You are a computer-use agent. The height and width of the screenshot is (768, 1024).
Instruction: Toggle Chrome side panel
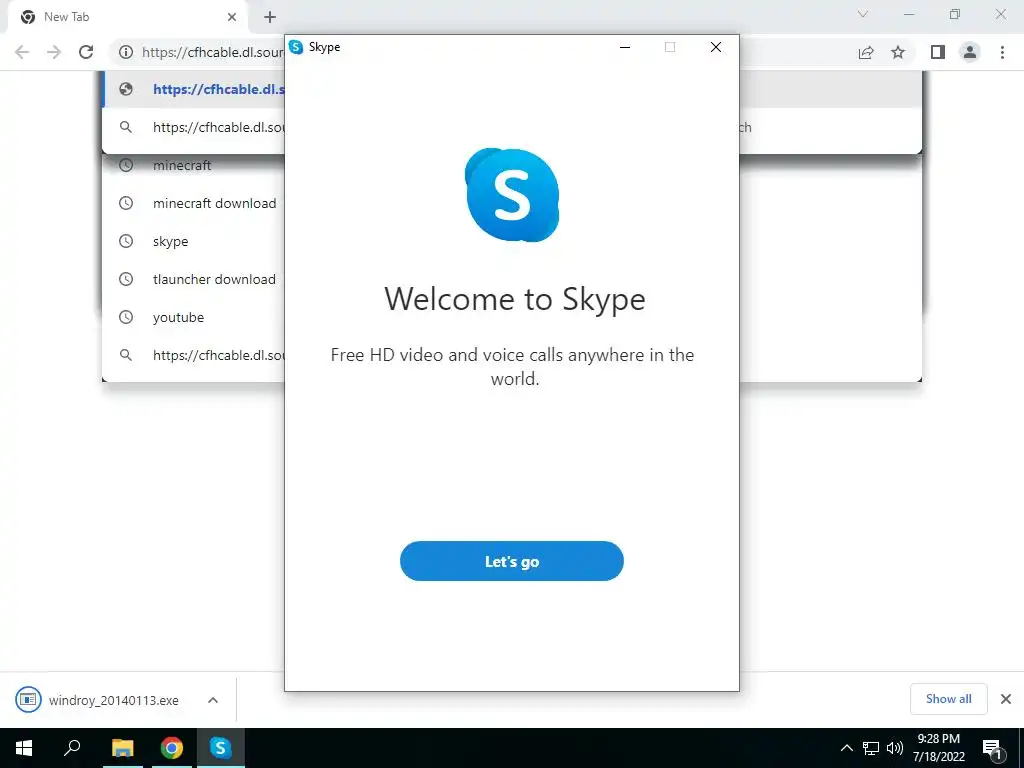coord(938,52)
